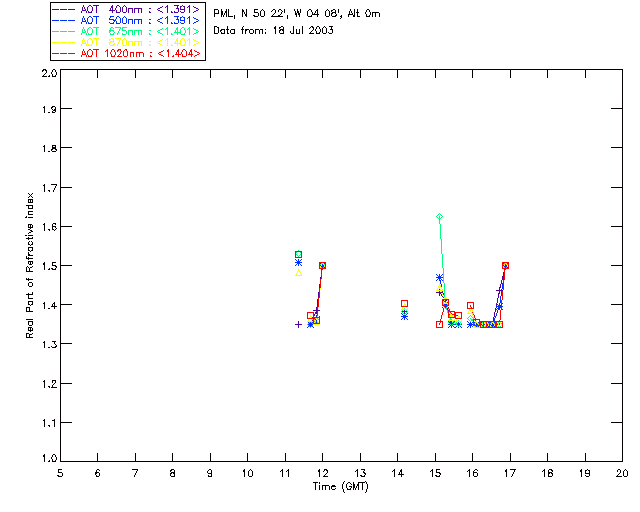Click the 2.0 tick on the y-axis

coord(48,74)
